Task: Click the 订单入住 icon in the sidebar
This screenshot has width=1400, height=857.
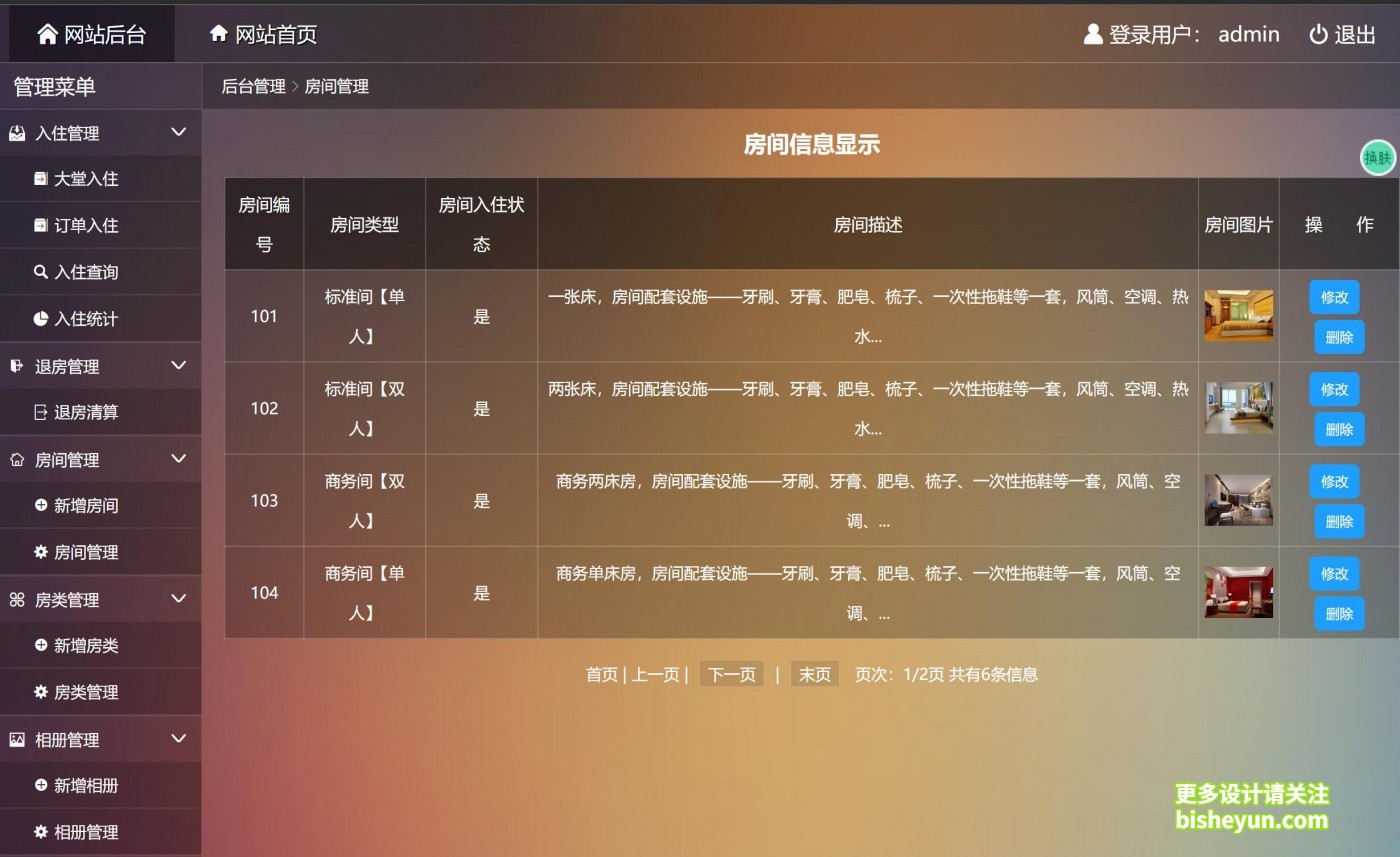Action: [41, 225]
